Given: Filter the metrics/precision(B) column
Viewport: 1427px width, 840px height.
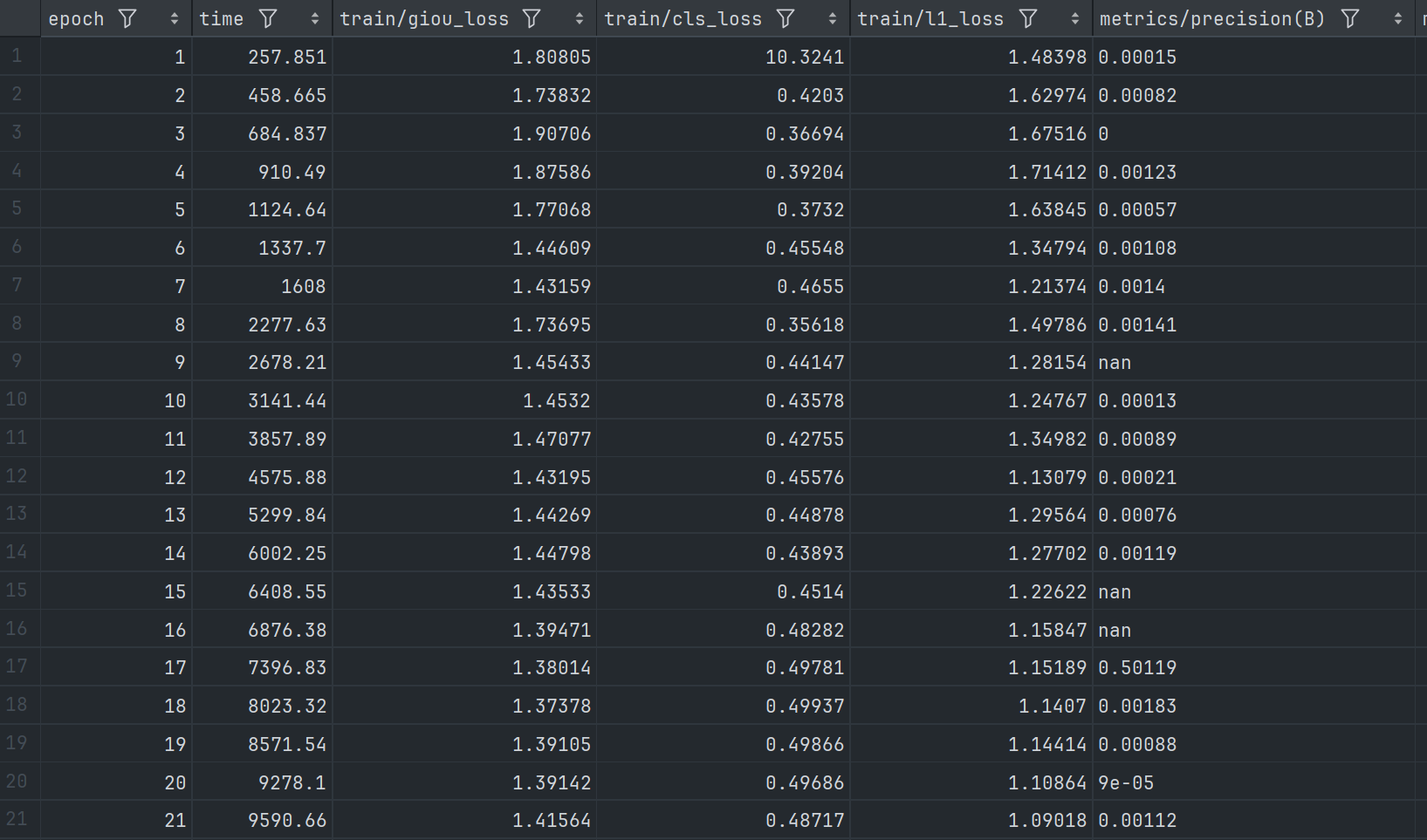Looking at the screenshot, I should point(1349,18).
